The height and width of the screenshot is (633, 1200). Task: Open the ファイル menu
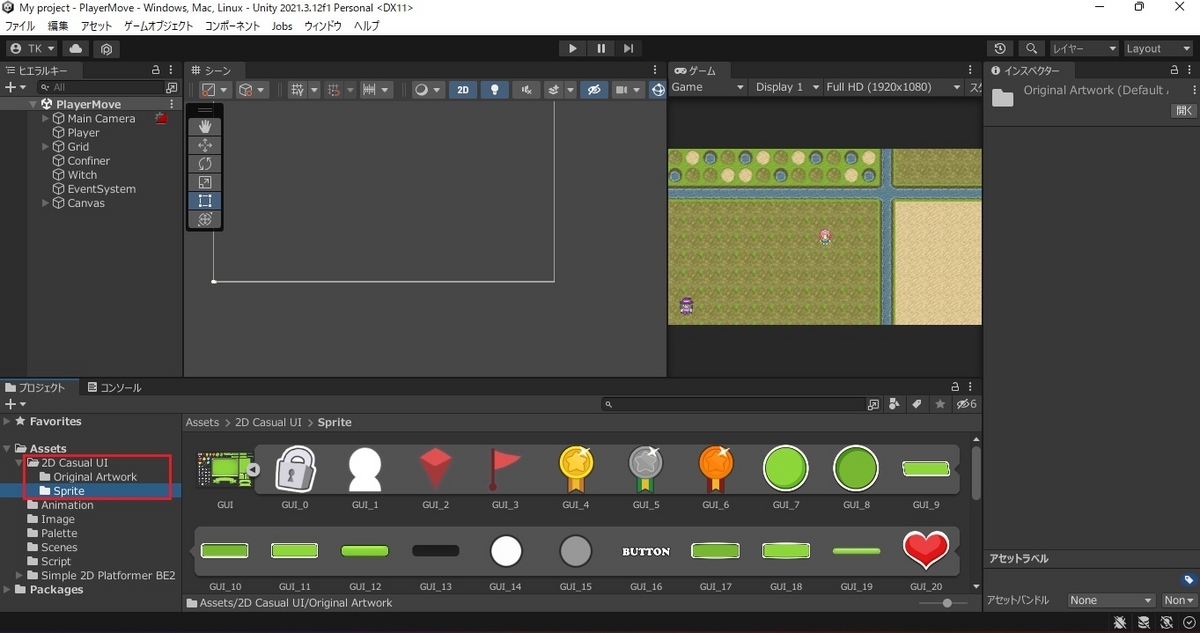20,26
